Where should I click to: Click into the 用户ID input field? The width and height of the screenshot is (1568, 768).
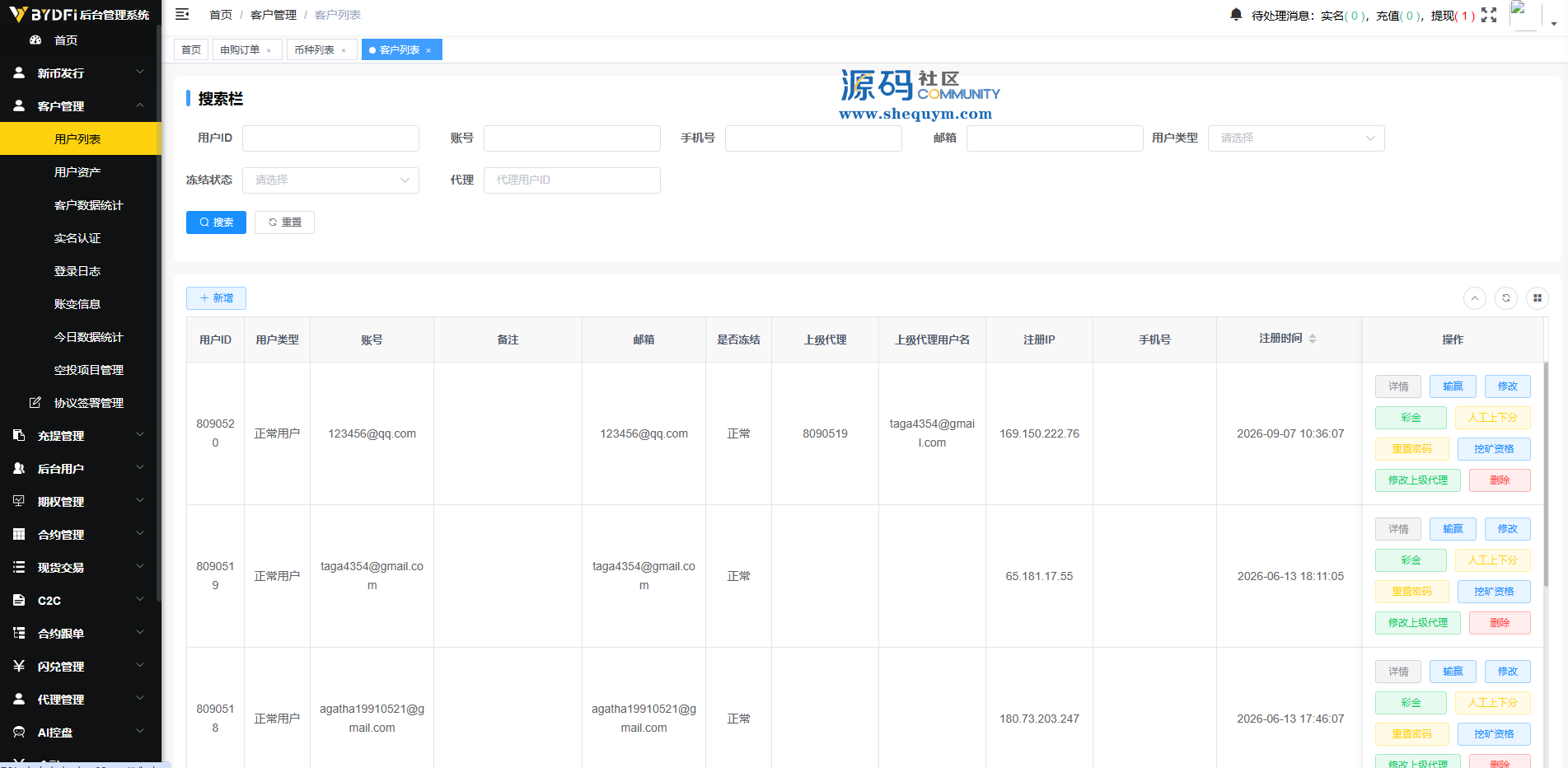point(330,138)
